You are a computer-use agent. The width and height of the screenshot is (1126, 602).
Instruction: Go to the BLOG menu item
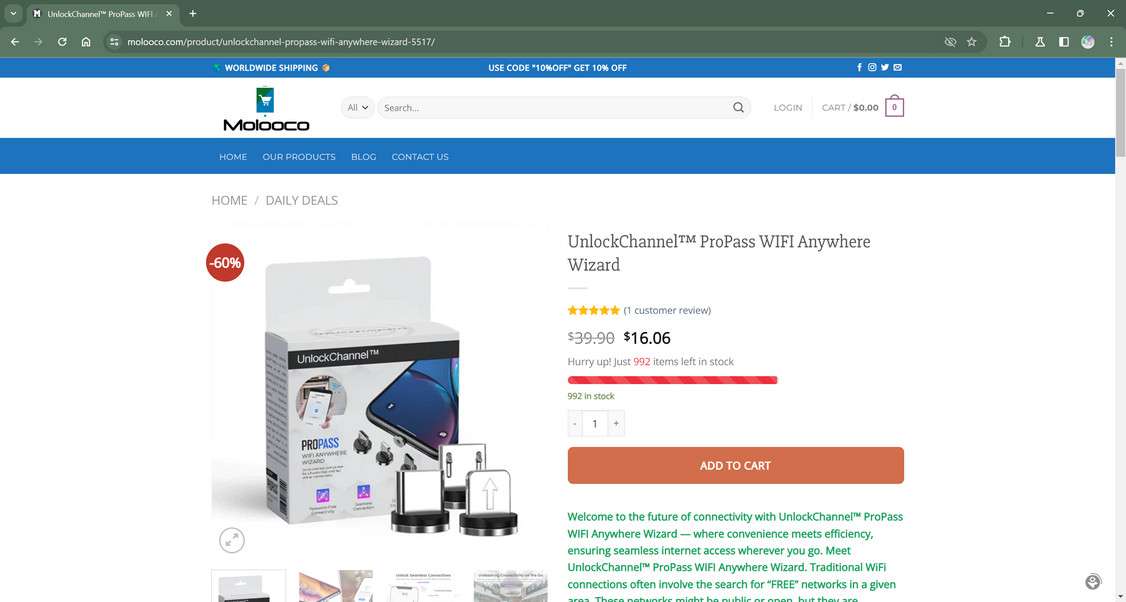(363, 157)
